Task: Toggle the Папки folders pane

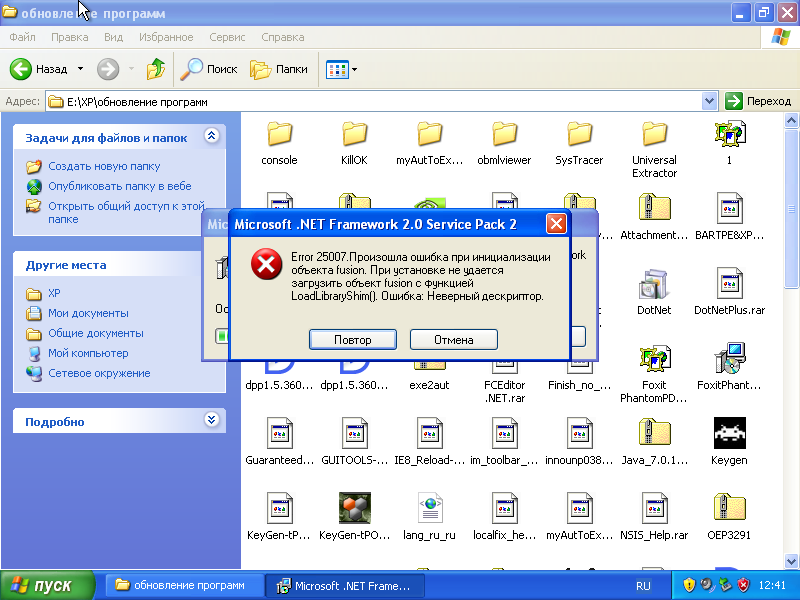Action: [279, 69]
